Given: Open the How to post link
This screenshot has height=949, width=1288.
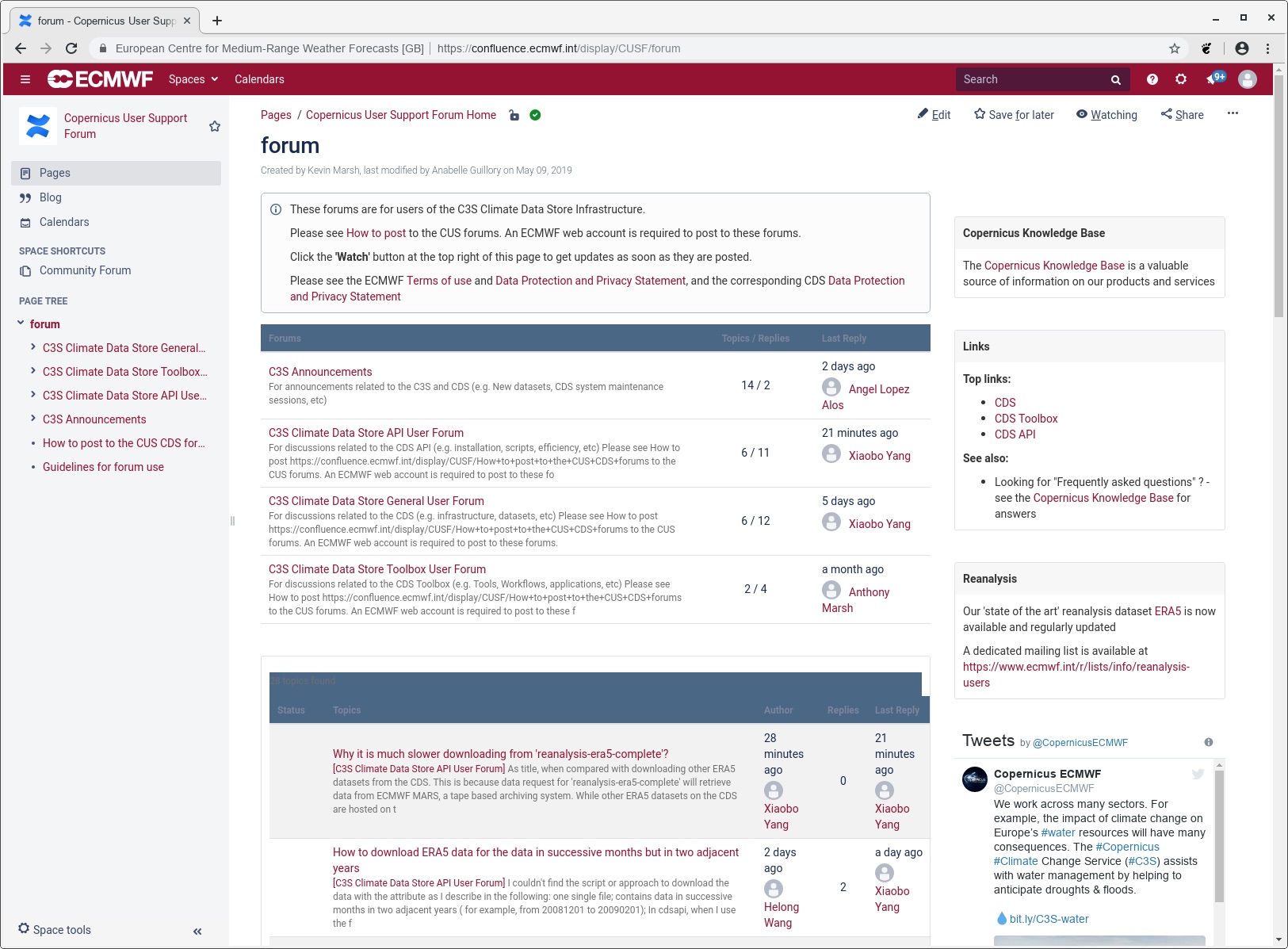Looking at the screenshot, I should [x=376, y=233].
